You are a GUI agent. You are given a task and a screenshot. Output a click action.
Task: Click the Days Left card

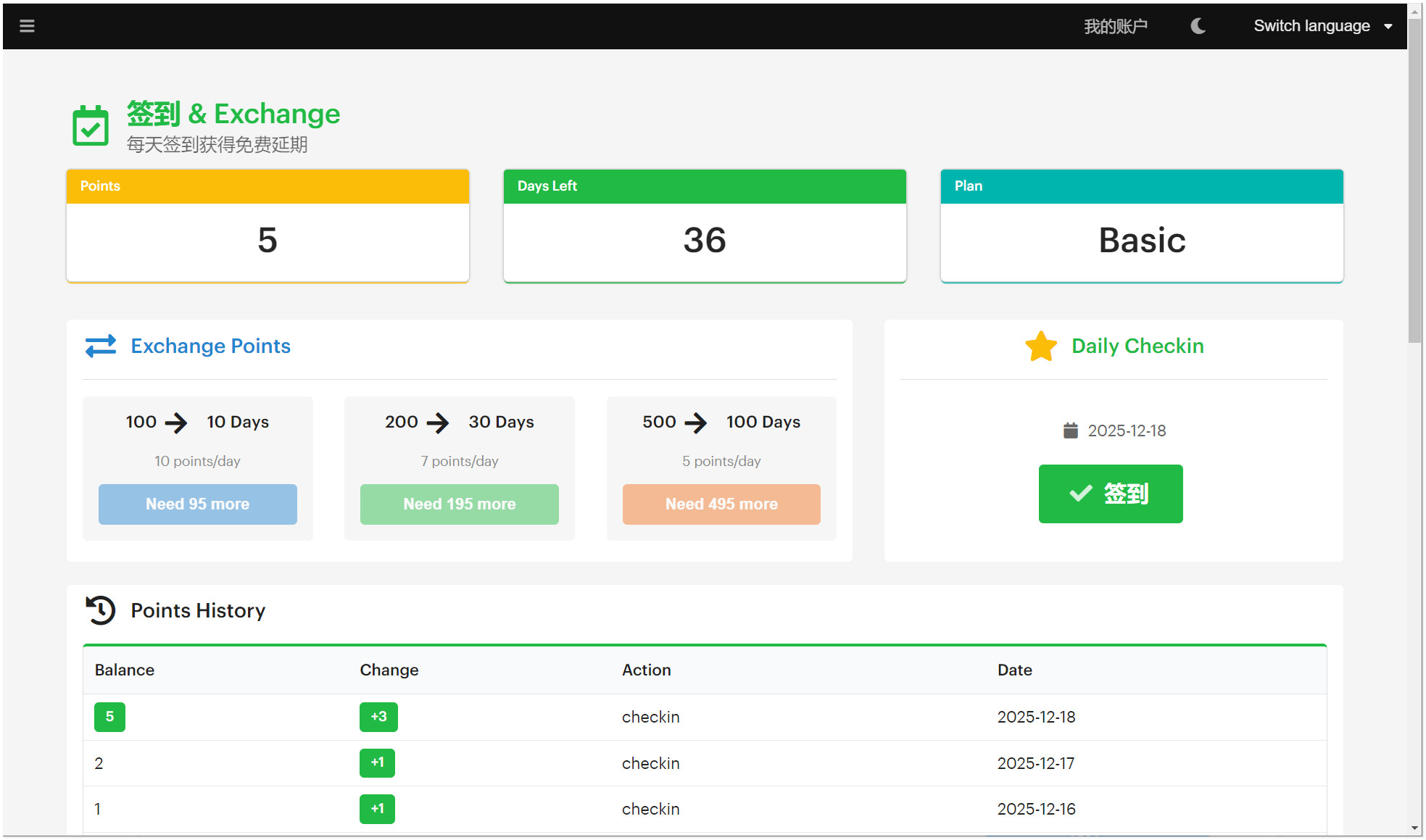coord(704,226)
